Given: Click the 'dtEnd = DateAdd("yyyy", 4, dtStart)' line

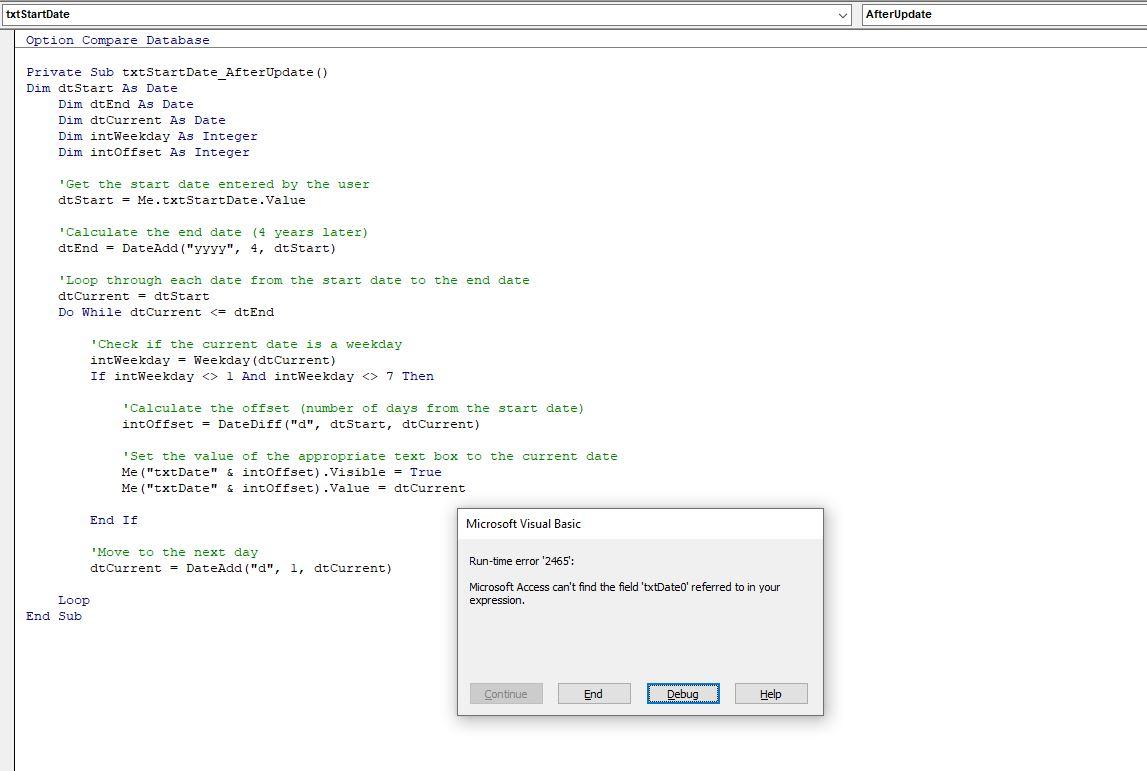Looking at the screenshot, I should coord(197,249).
